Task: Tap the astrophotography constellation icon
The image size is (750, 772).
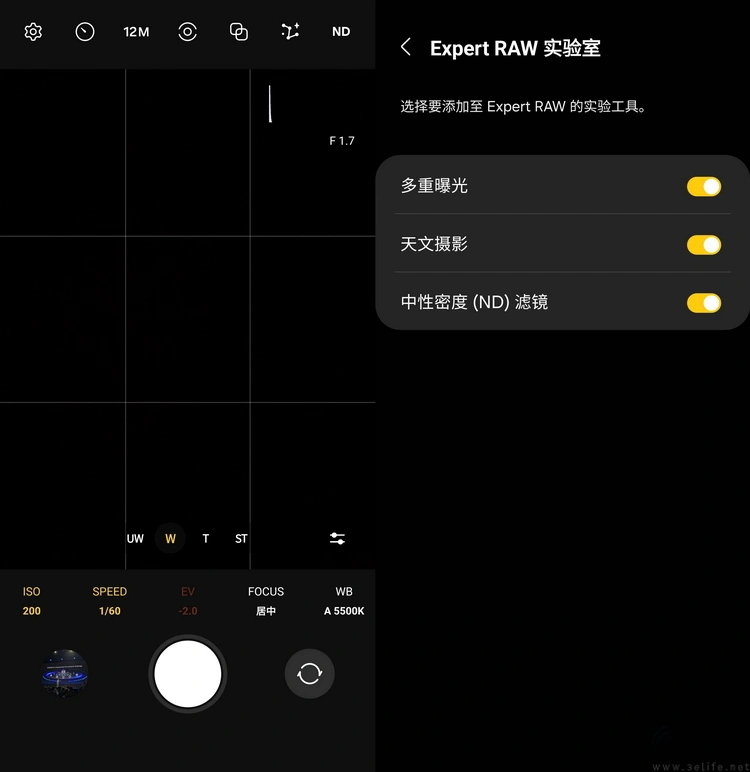Action: click(x=290, y=32)
